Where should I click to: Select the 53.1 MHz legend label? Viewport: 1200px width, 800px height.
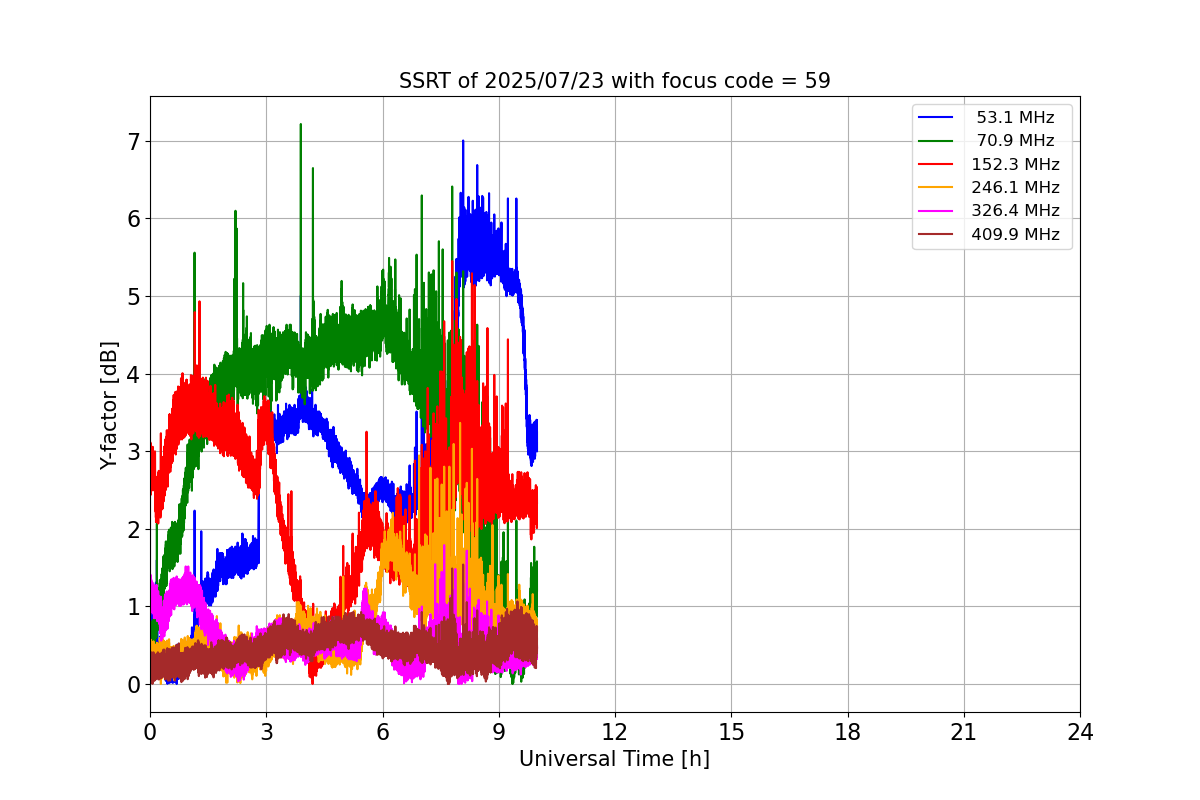point(1015,118)
